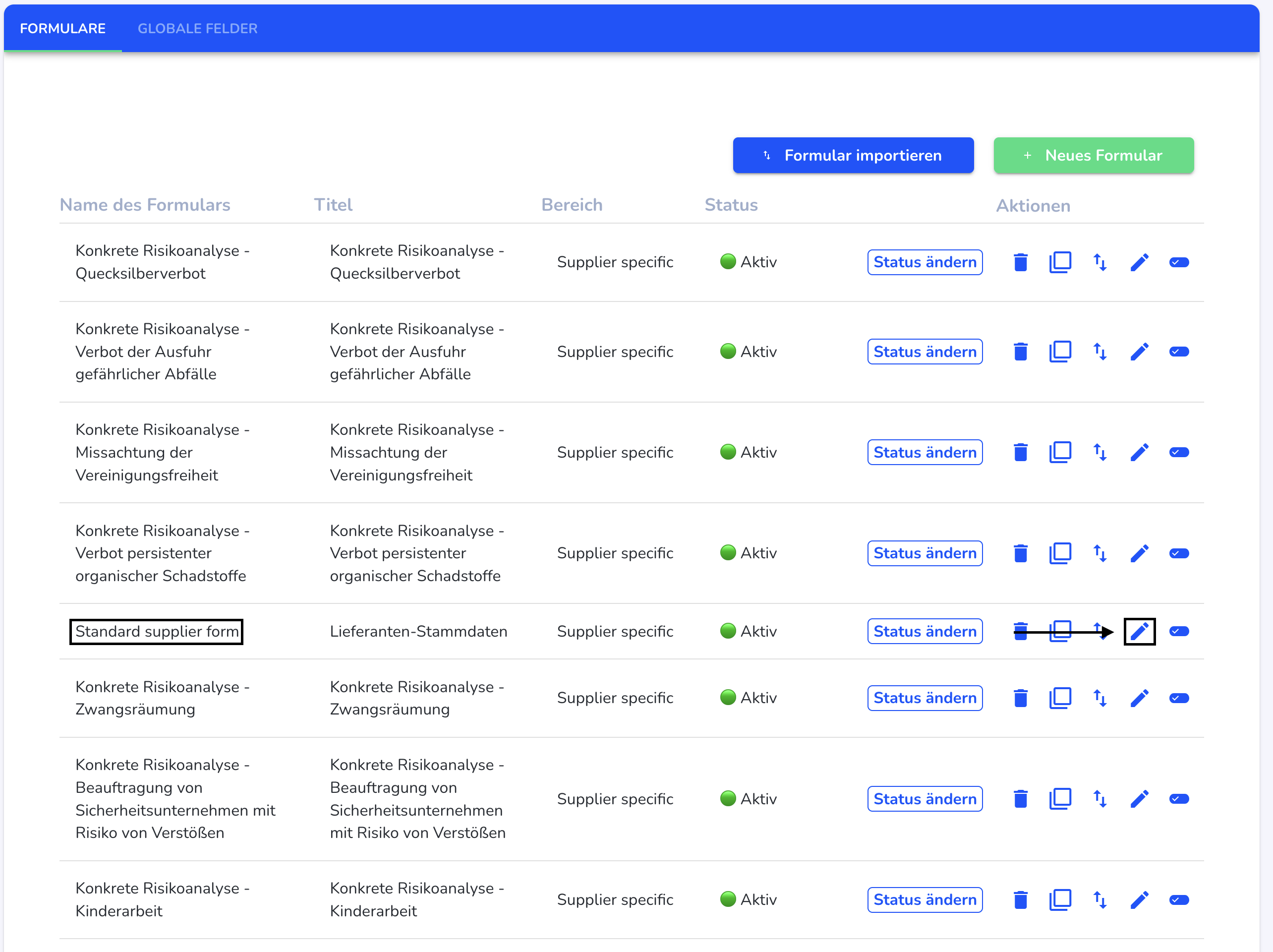This screenshot has width=1273, height=952.
Task: Click the Bereich column header
Action: tap(572, 205)
